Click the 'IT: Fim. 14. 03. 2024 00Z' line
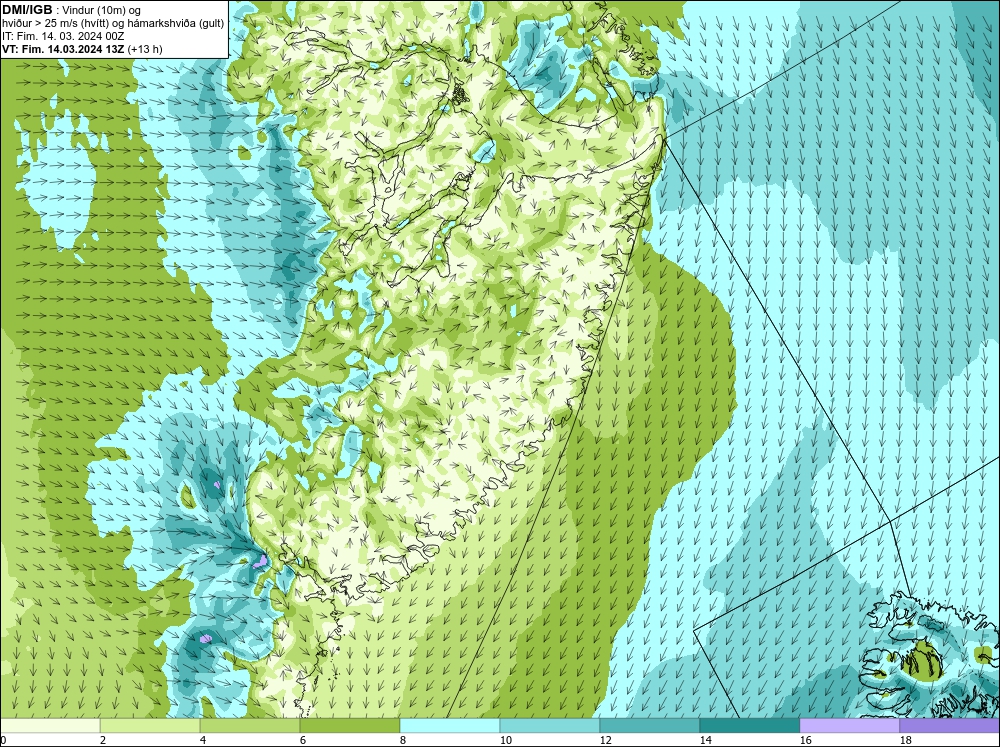This screenshot has height=747, width=1000. (x=63, y=36)
